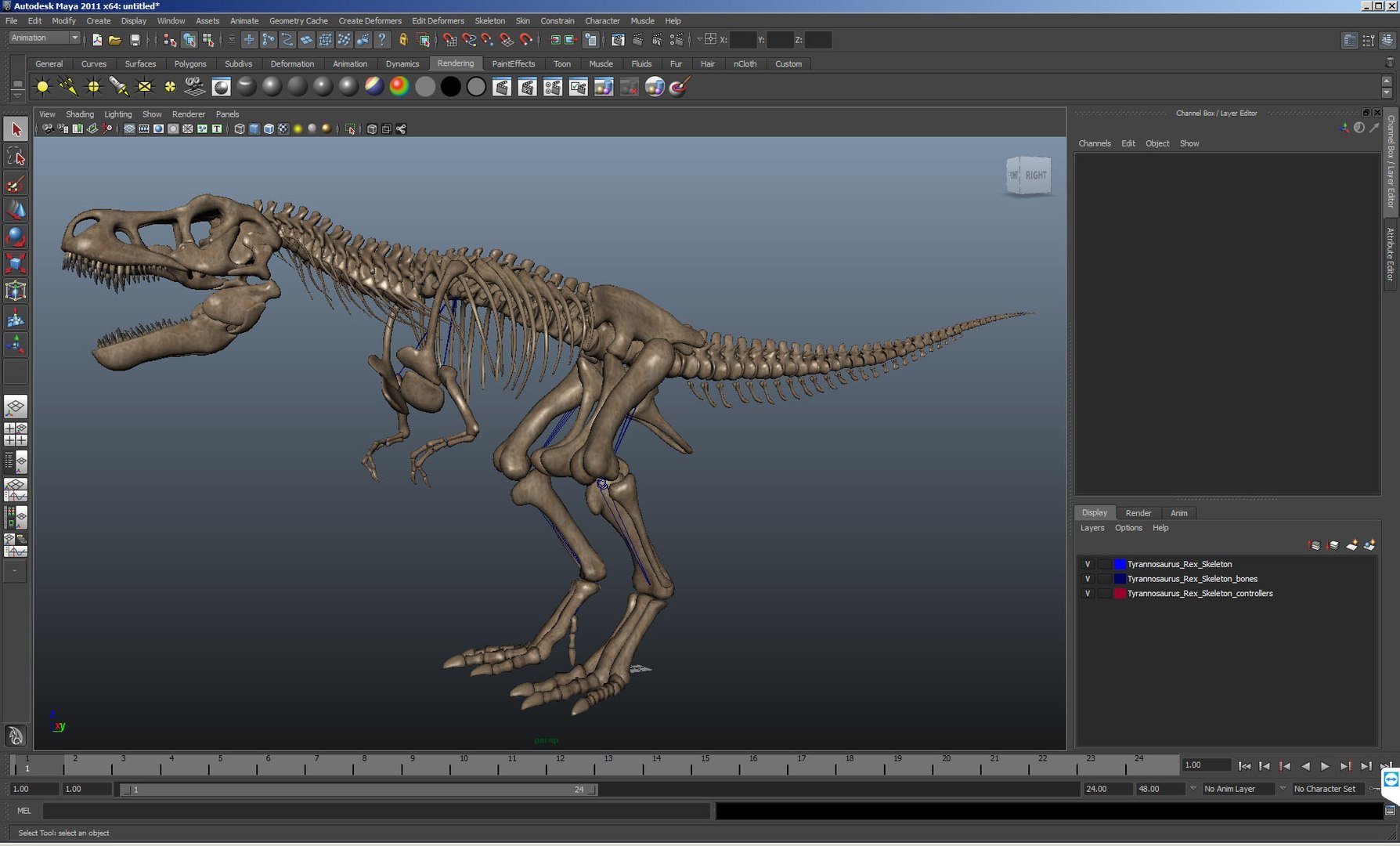Open the Script Editor icon at bottom right
Viewport: 1400px width, 846px height.
1390,811
